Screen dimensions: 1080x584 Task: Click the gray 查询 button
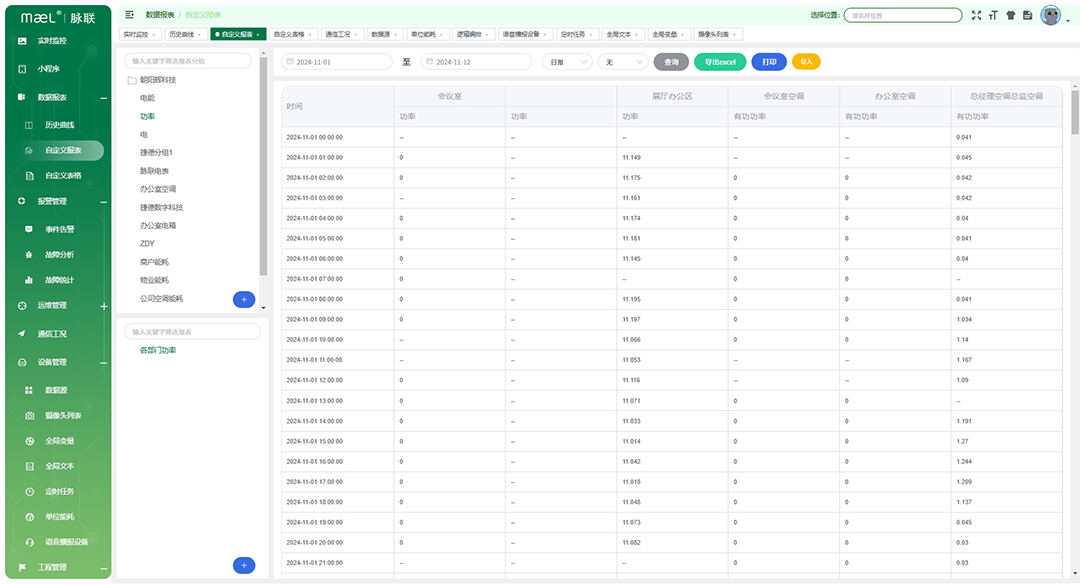tap(671, 62)
